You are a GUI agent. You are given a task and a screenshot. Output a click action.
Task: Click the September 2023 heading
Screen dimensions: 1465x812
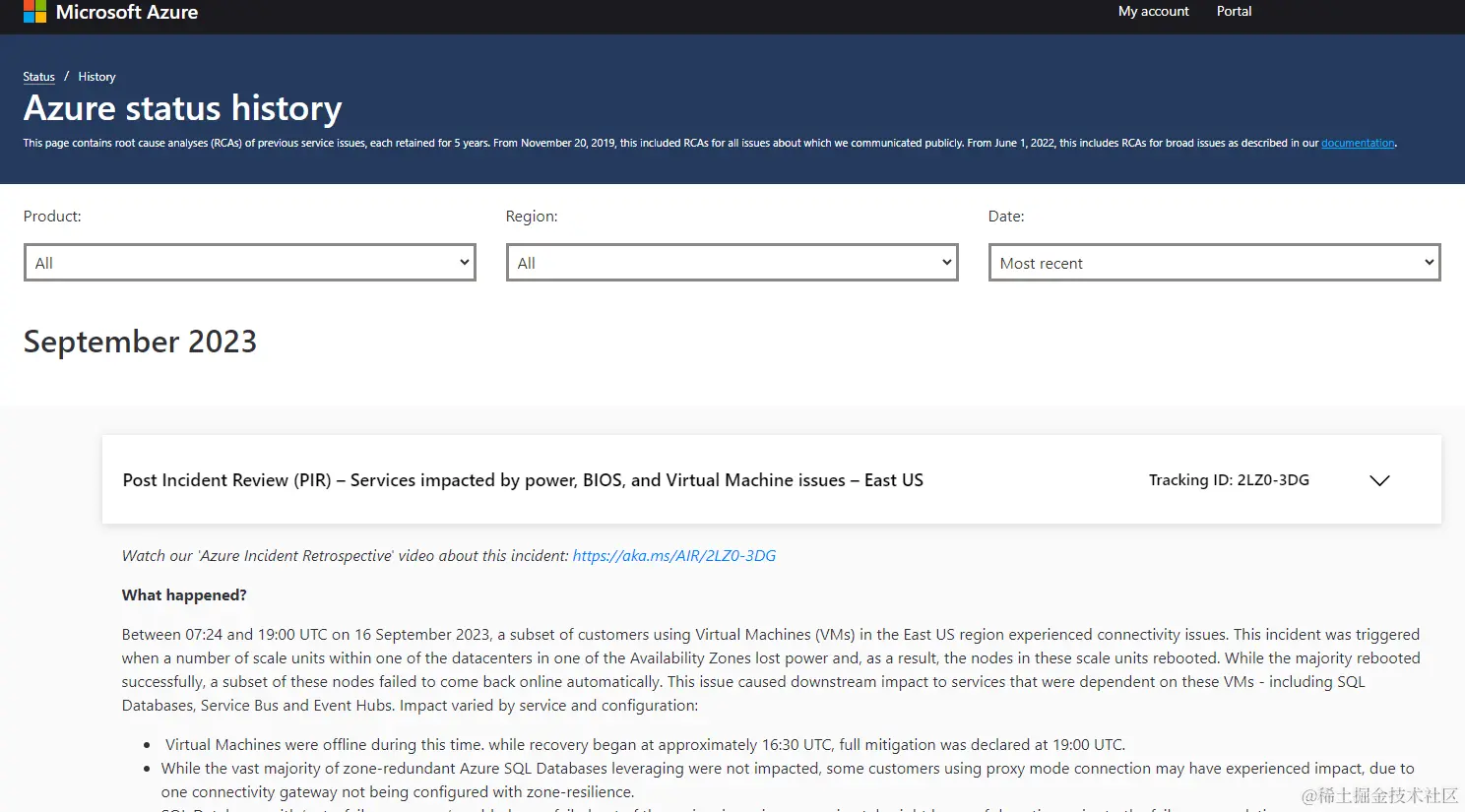point(140,342)
